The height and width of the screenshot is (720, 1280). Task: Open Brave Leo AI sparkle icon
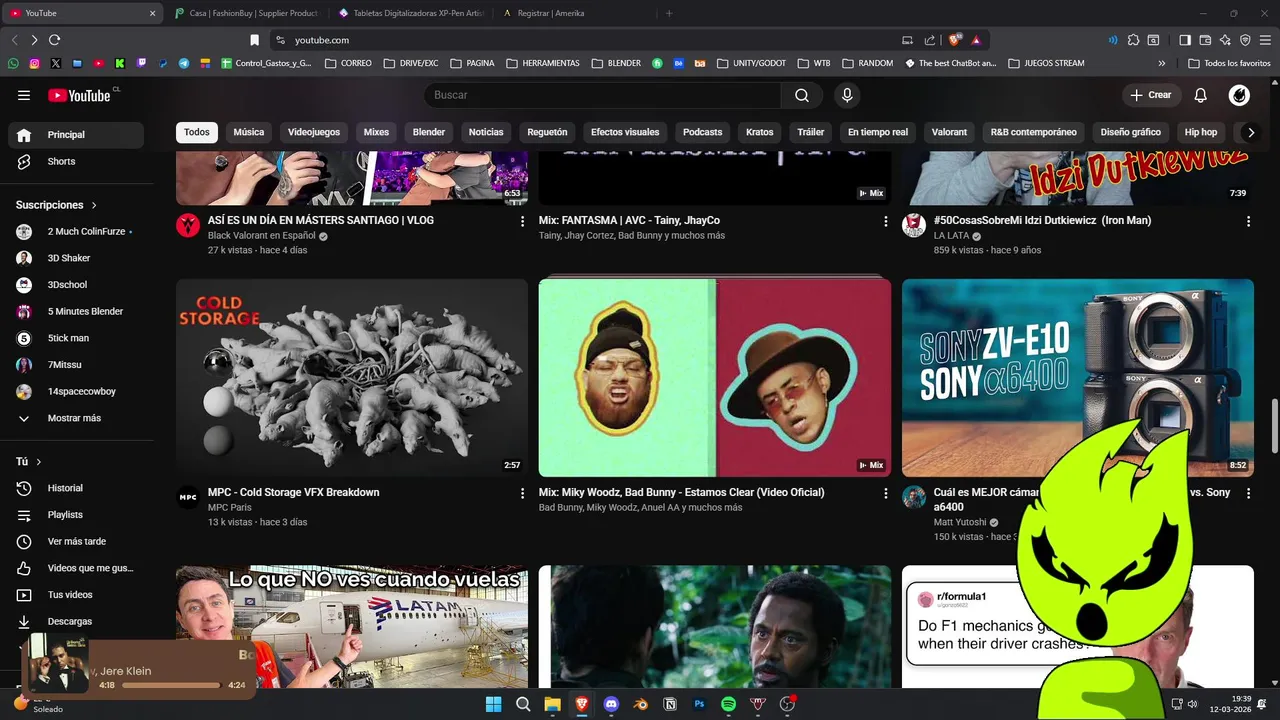tap(1225, 40)
